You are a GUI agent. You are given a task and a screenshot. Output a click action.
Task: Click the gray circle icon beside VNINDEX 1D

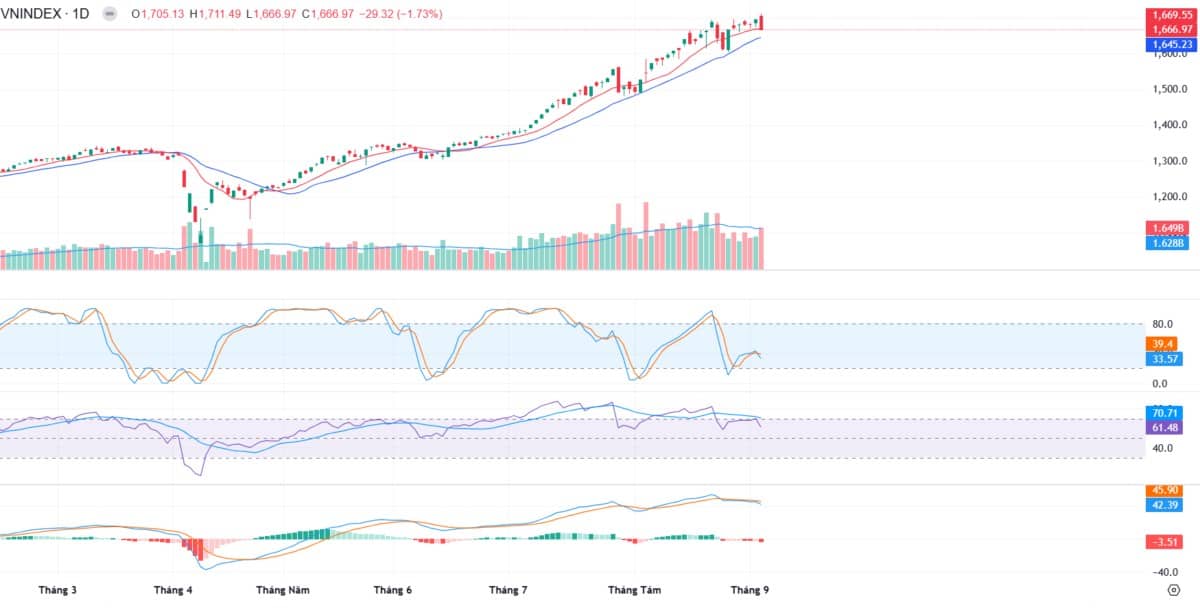108,15
